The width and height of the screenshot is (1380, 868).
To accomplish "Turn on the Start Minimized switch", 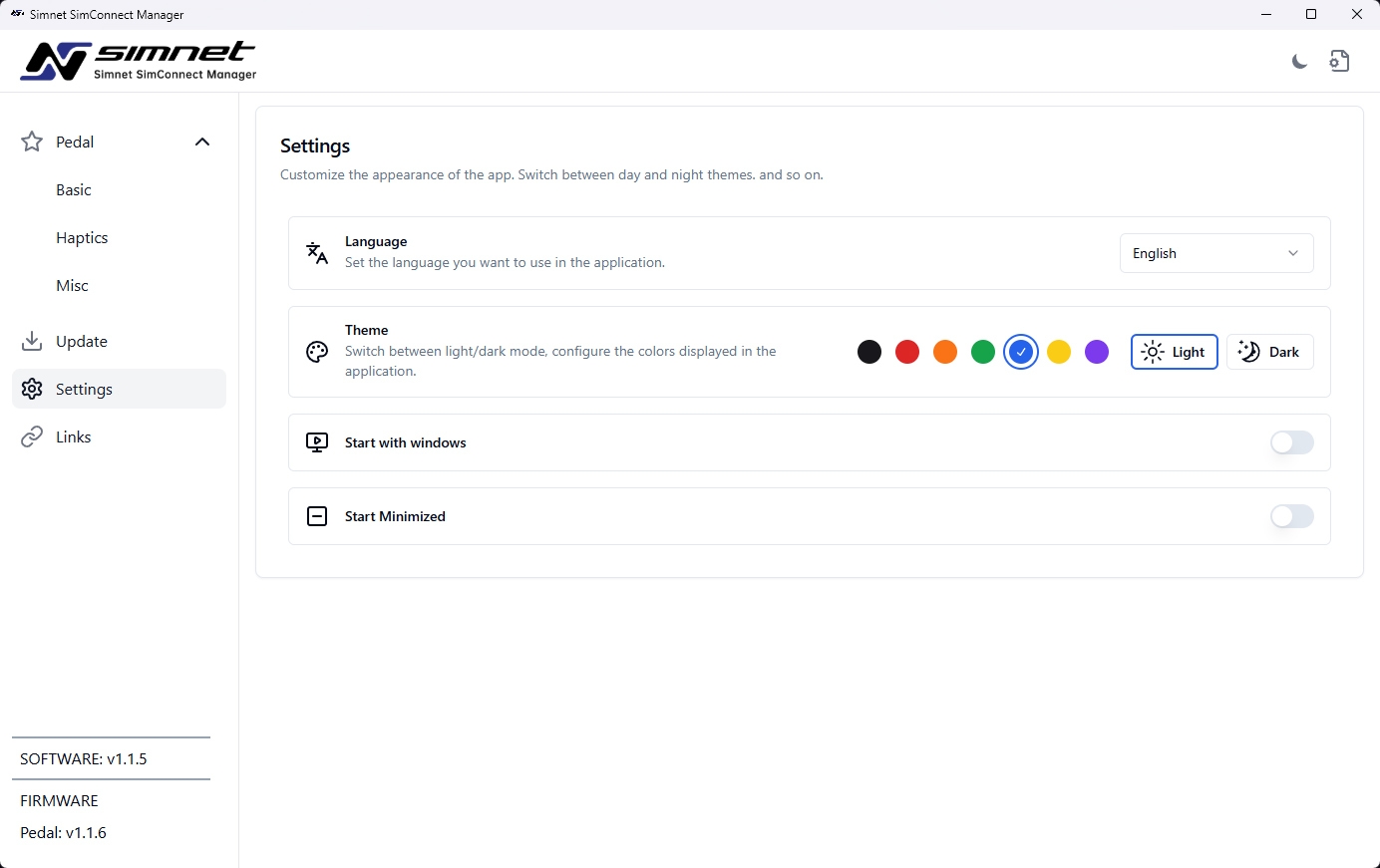I will pos(1291,516).
